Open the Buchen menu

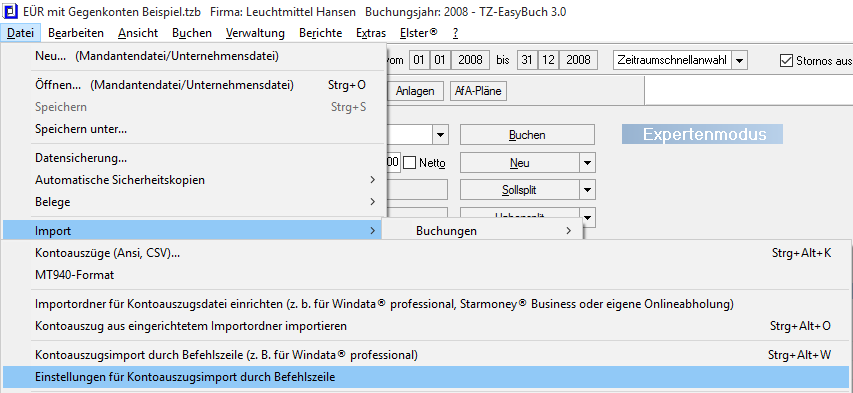191,33
